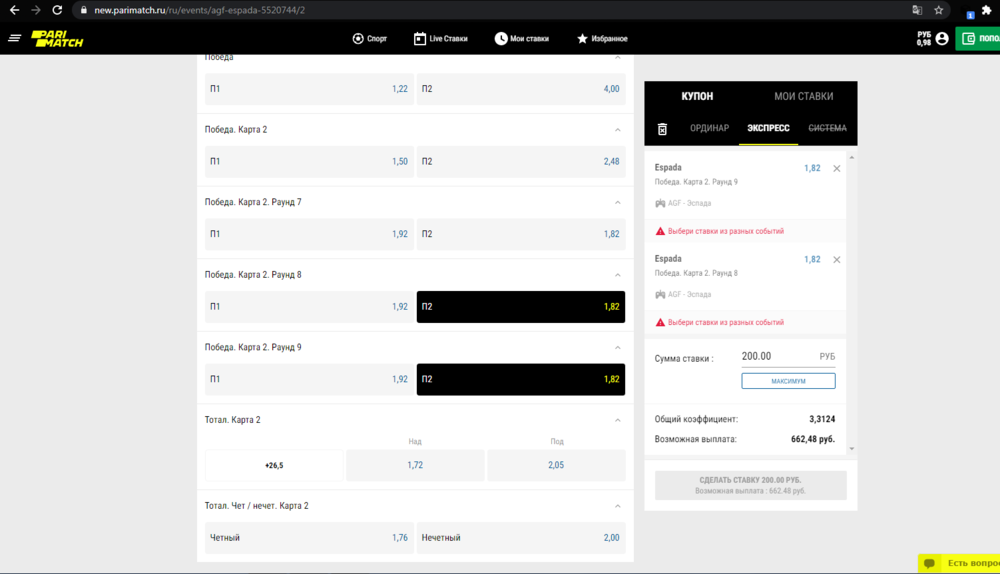Go back with browser back arrow
The width and height of the screenshot is (1000, 574).
coord(14,10)
